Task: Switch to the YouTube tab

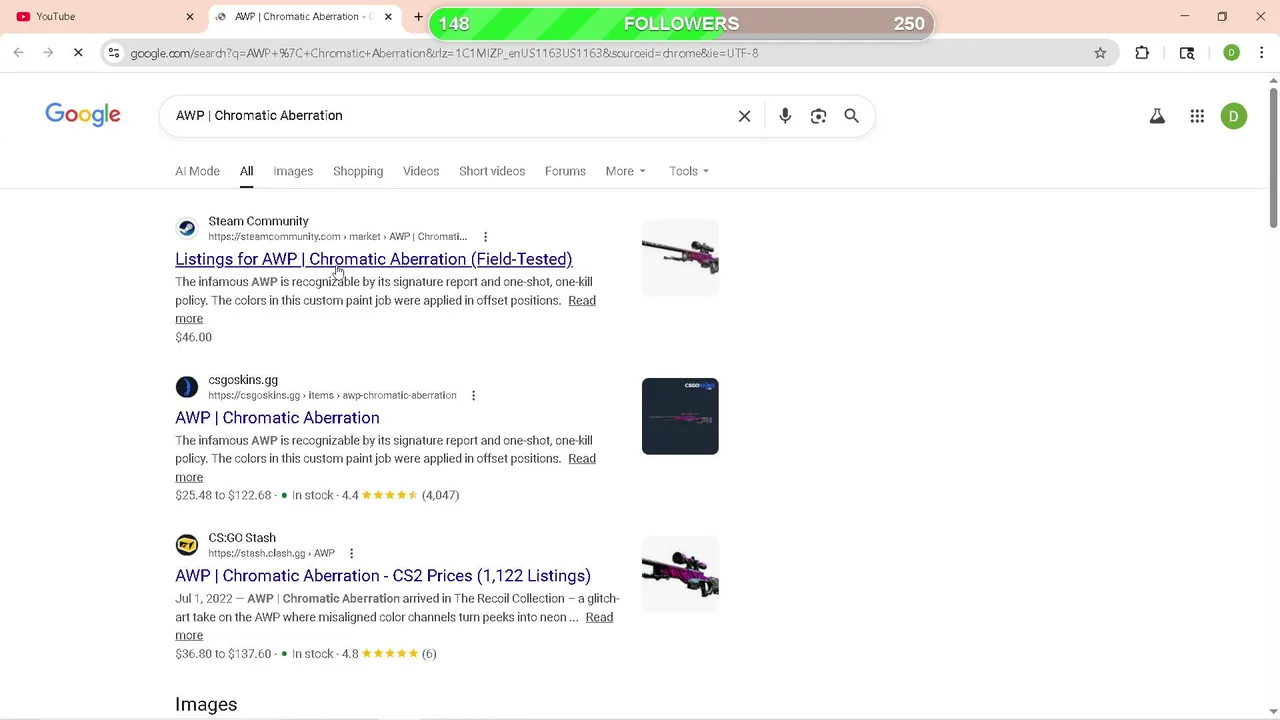Action: tap(104, 16)
